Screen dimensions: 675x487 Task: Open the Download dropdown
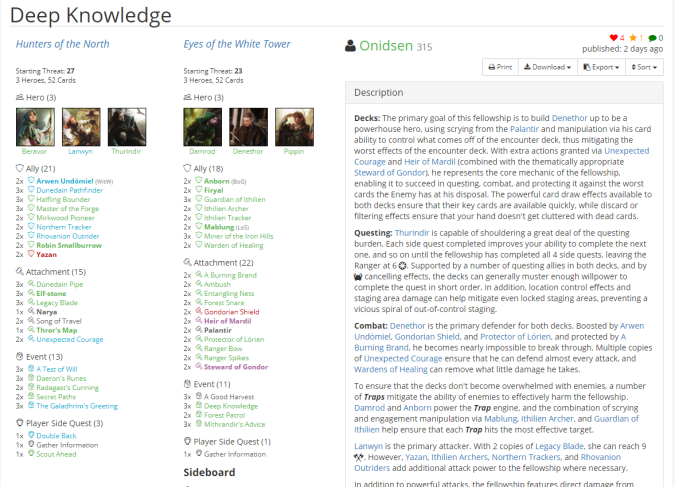(548, 67)
